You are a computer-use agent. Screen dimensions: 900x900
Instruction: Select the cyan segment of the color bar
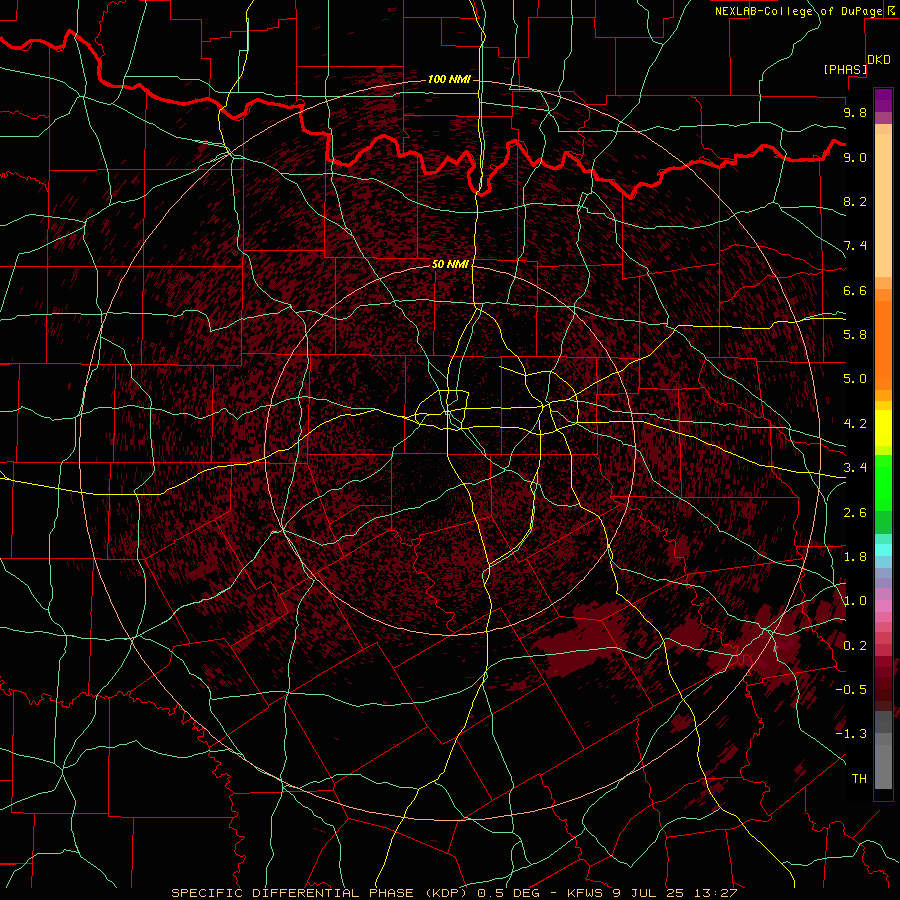click(x=883, y=550)
